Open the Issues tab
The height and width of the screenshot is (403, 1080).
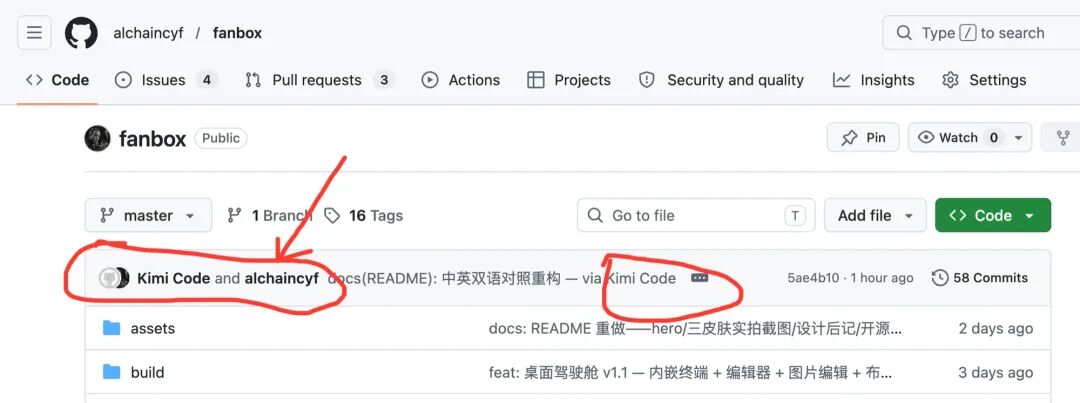tap(166, 80)
